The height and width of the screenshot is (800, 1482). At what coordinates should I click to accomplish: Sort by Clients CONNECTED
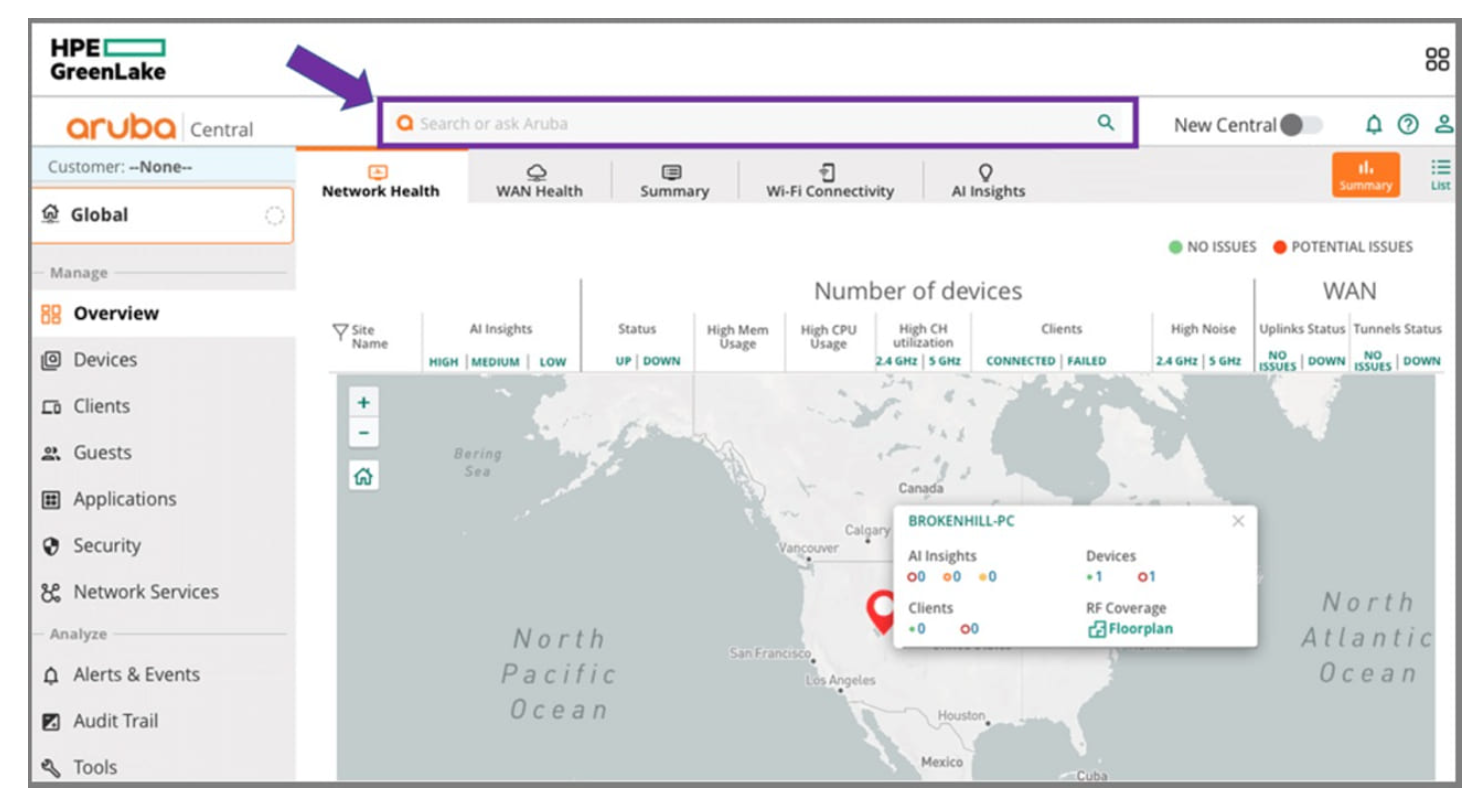tap(1020, 361)
